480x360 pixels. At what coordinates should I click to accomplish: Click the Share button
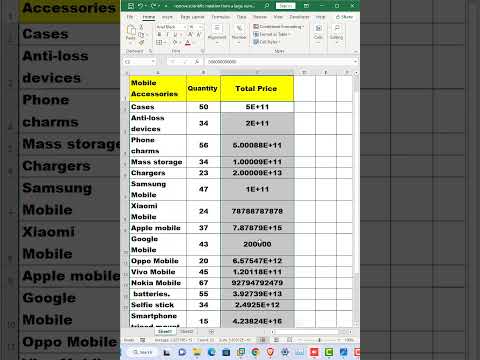(x=344, y=17)
